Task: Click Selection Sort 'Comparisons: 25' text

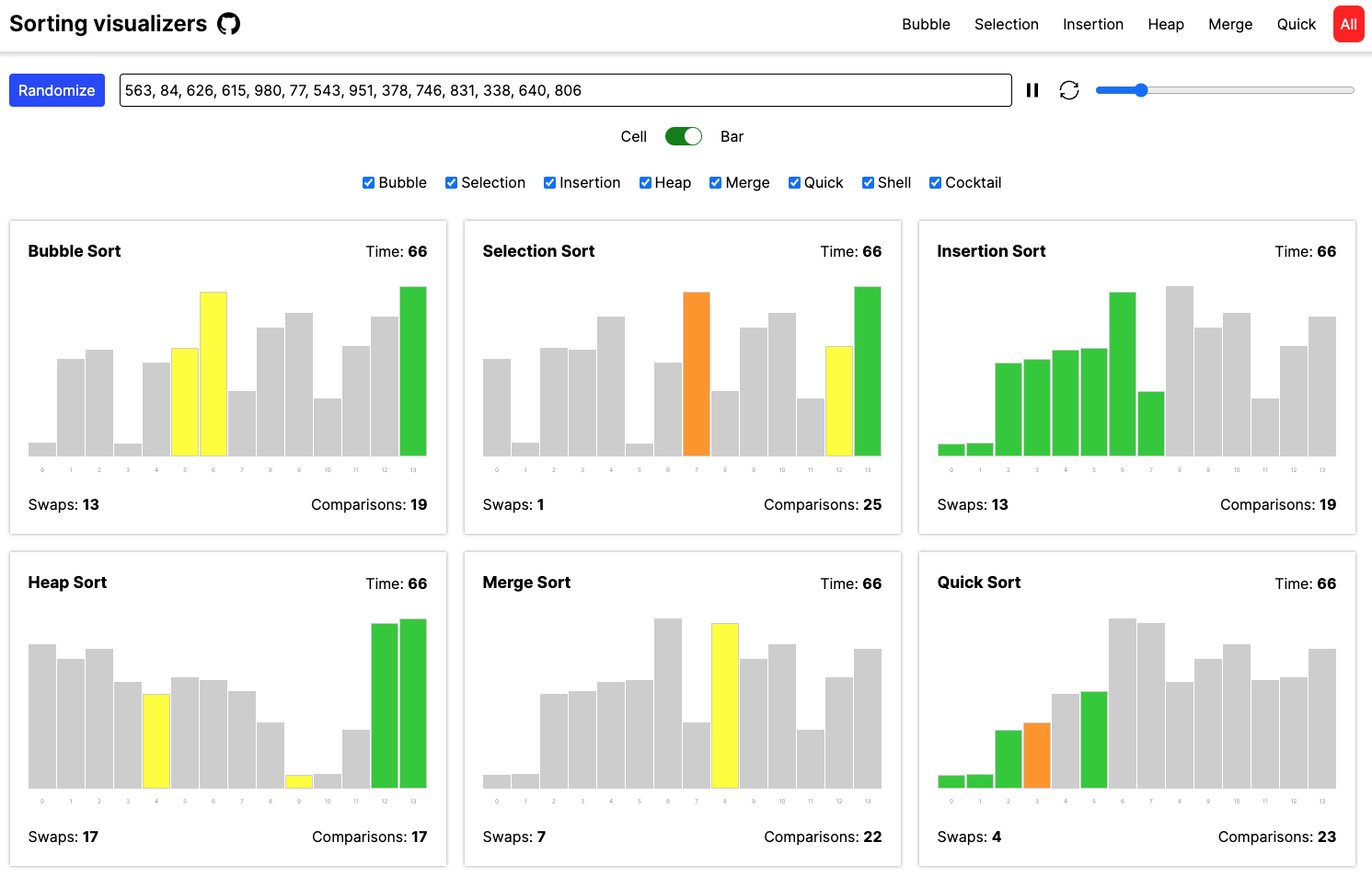Action: pos(823,504)
